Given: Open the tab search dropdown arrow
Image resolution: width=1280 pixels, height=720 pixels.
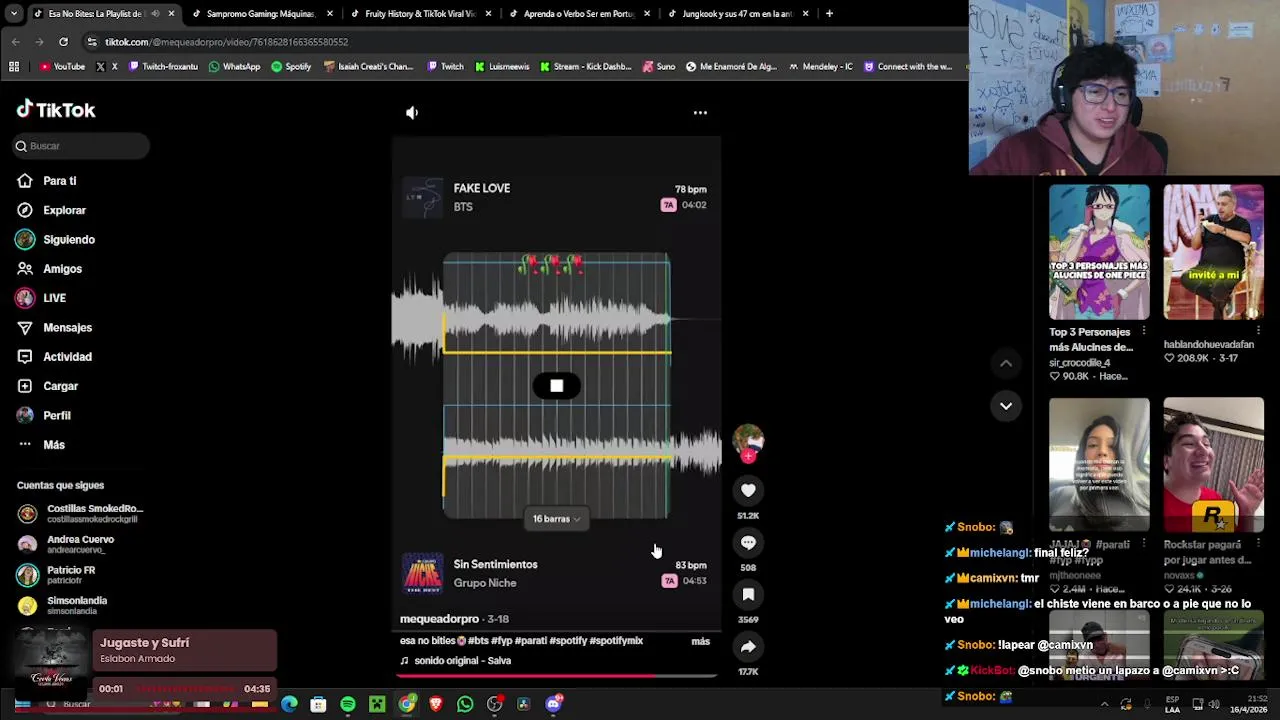Looking at the screenshot, I should [x=14, y=14].
